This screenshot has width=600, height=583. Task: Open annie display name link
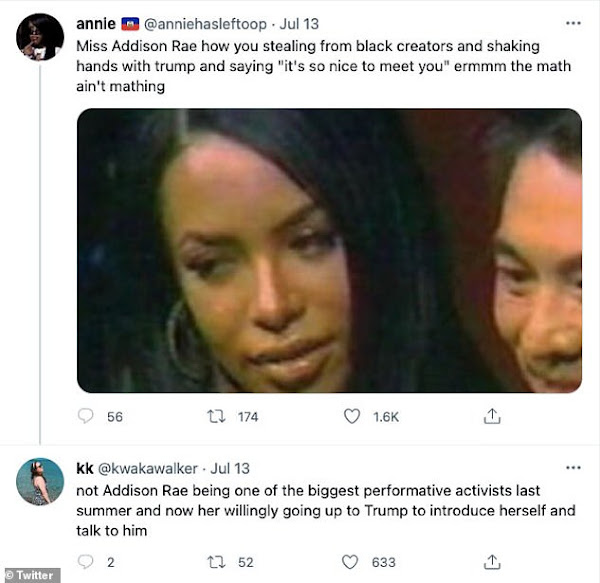[x=96, y=24]
